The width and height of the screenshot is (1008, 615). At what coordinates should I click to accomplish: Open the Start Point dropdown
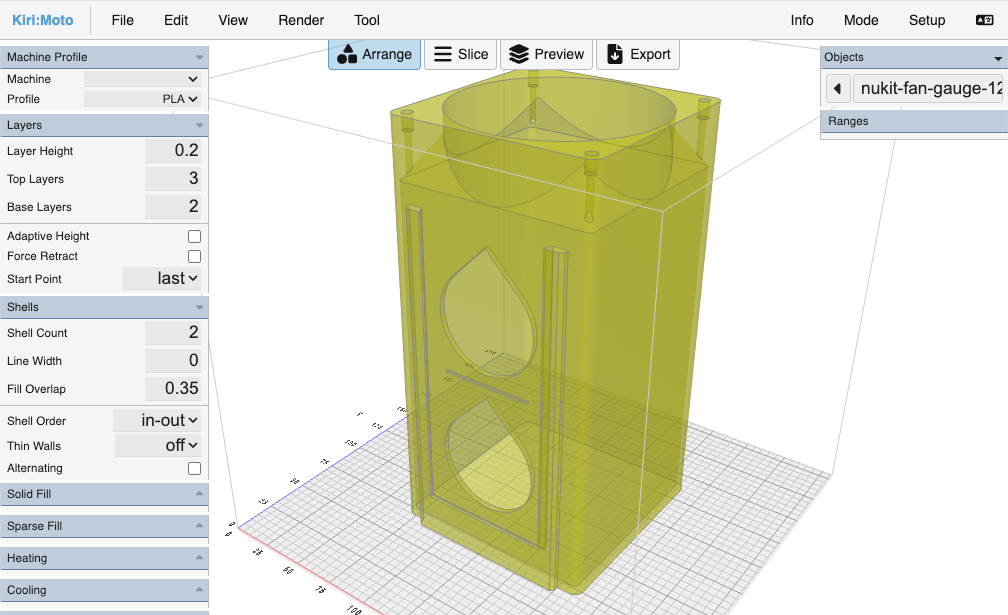click(161, 279)
